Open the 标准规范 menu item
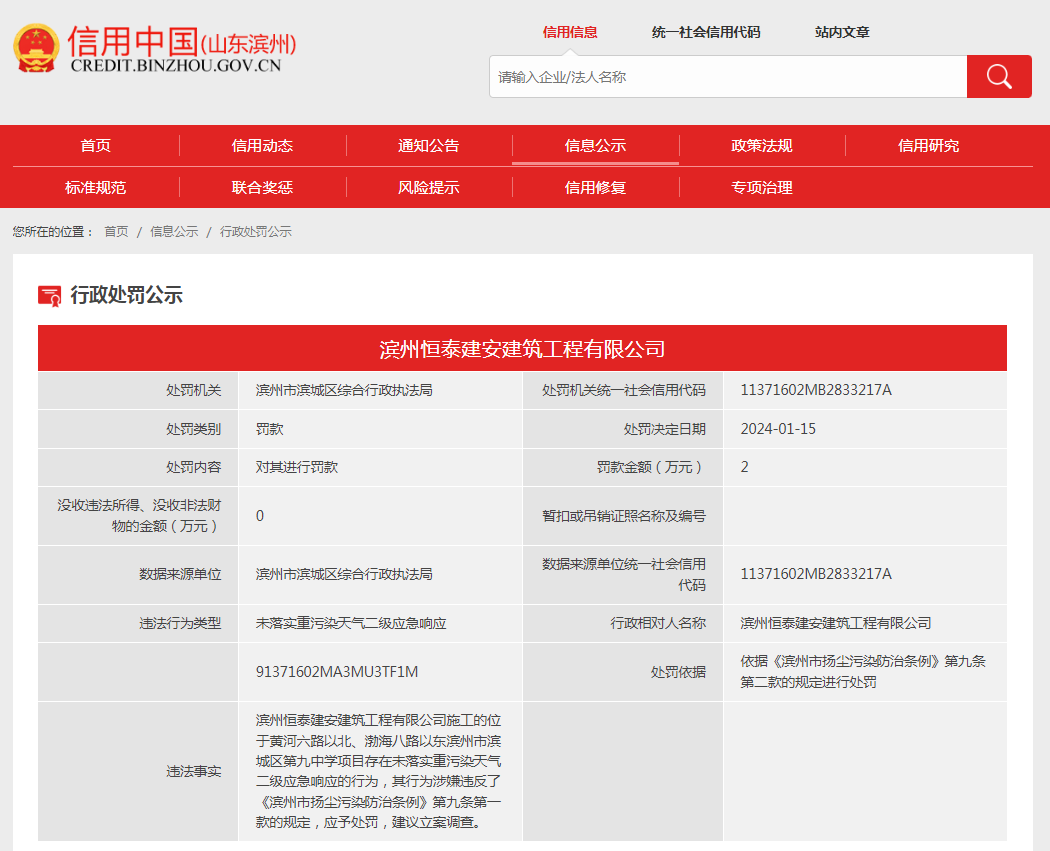1050x851 pixels. 96,187
